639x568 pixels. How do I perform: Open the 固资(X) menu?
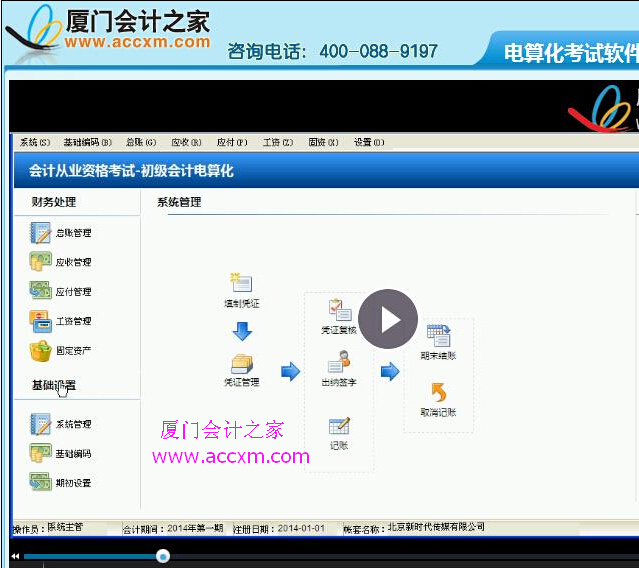(323, 142)
